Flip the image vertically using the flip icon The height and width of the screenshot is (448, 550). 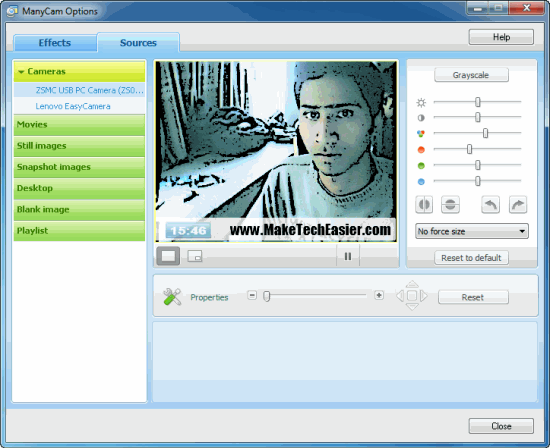click(x=450, y=205)
